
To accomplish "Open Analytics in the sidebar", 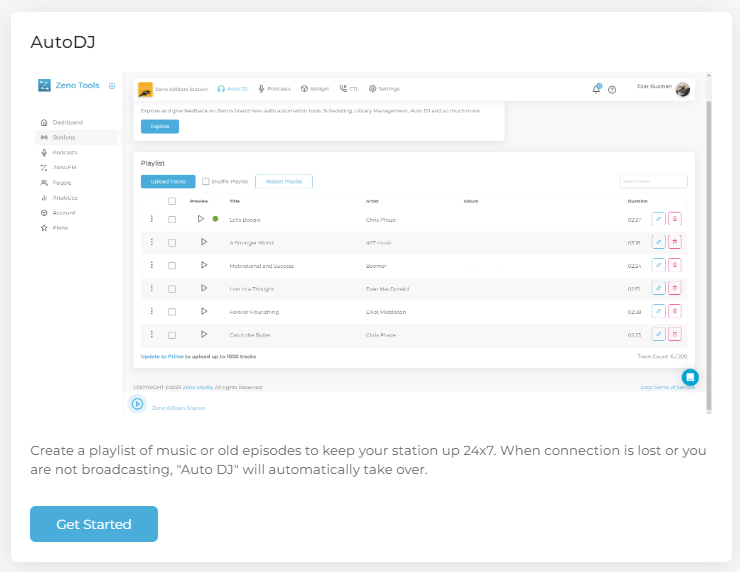I will pos(59,198).
